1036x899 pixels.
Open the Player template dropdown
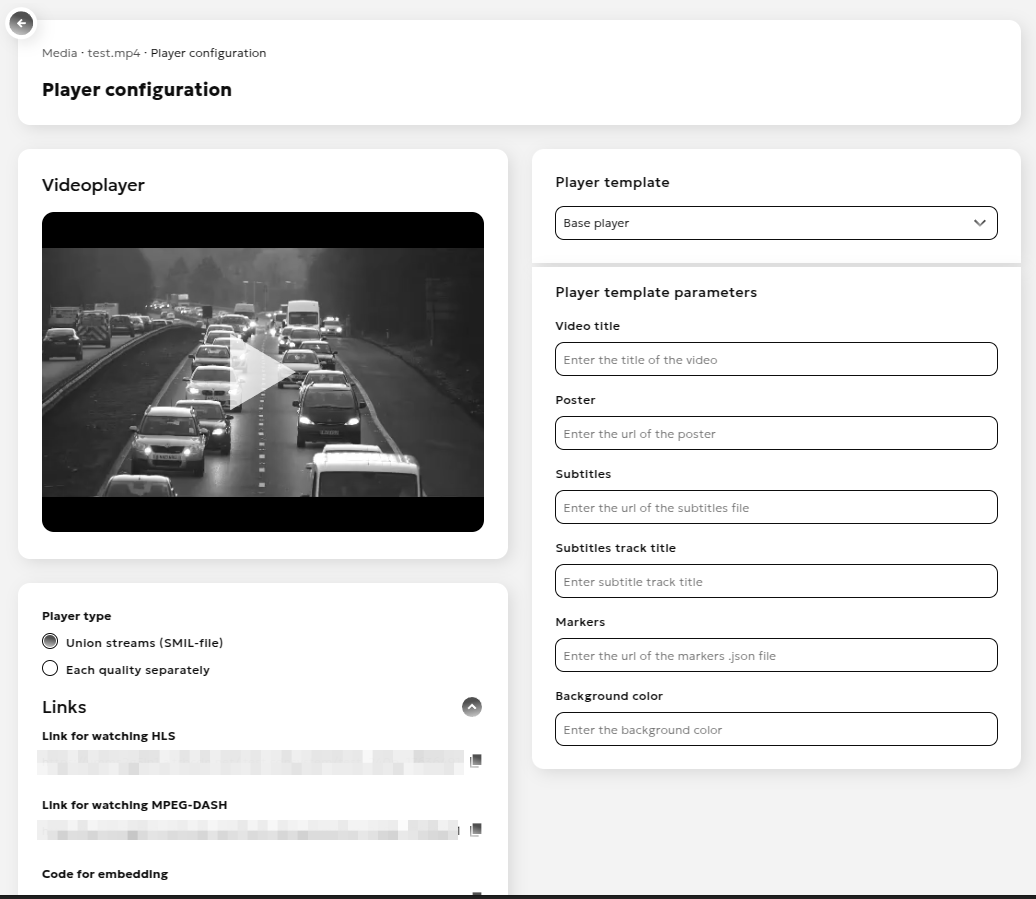click(x=775, y=223)
